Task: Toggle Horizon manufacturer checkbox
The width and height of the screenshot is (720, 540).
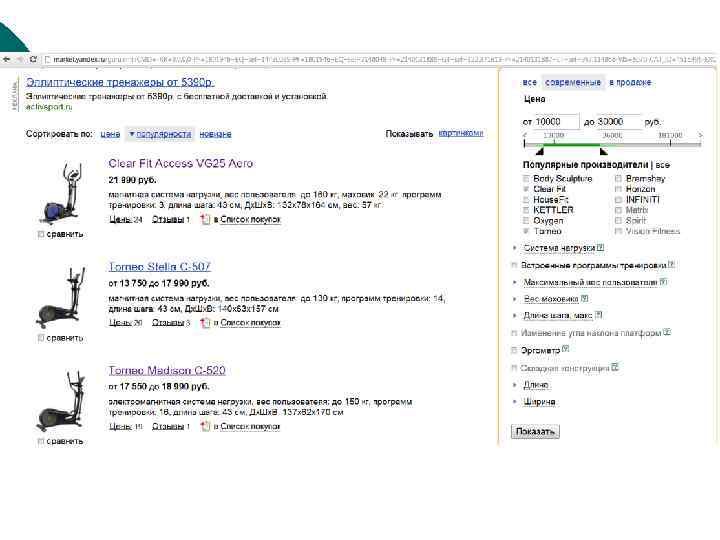Action: [619, 189]
